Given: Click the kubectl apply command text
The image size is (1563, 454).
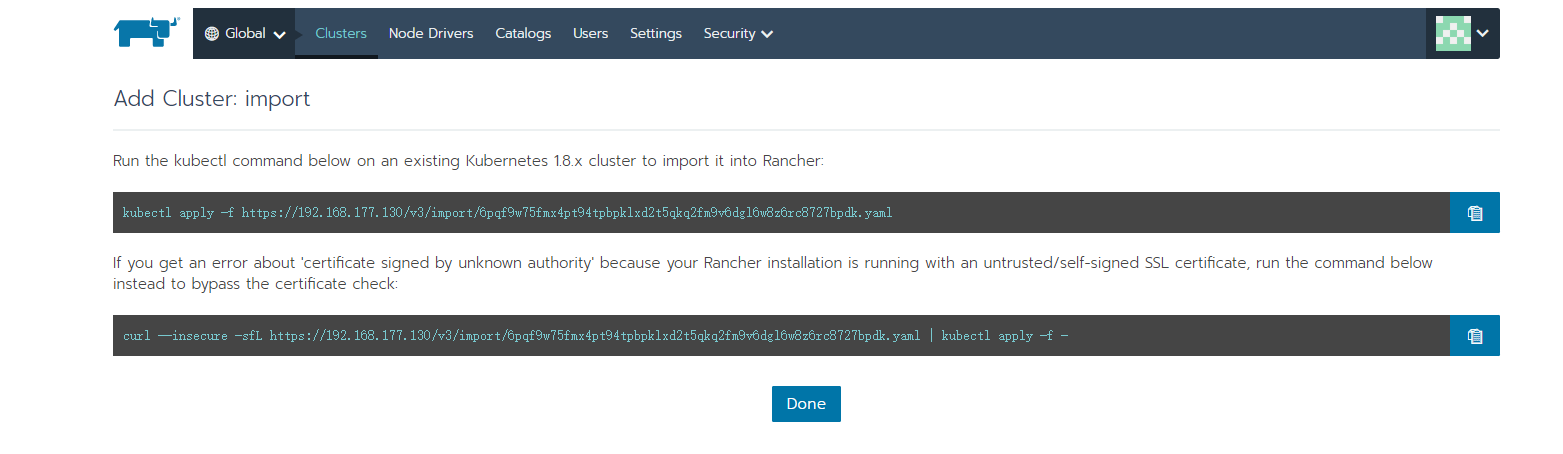Looking at the screenshot, I should point(507,213).
